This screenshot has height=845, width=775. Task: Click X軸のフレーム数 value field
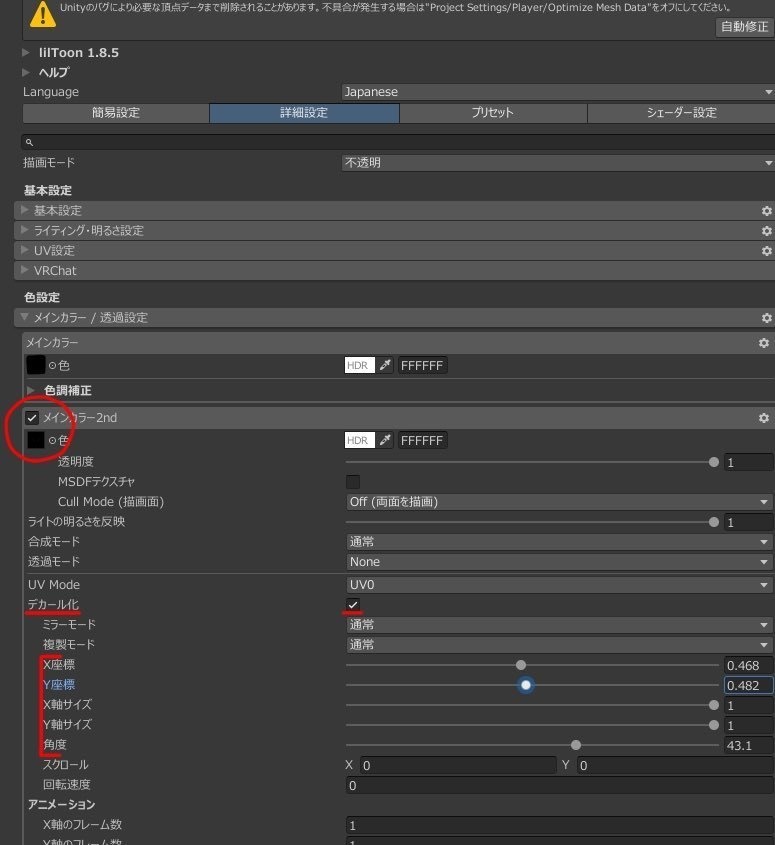pos(560,825)
